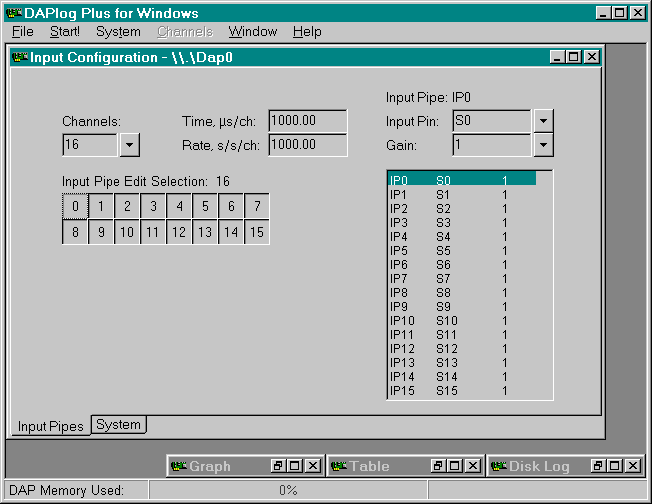Toggle input pipe 5 selection button
The height and width of the screenshot is (504, 652).
[x=205, y=206]
